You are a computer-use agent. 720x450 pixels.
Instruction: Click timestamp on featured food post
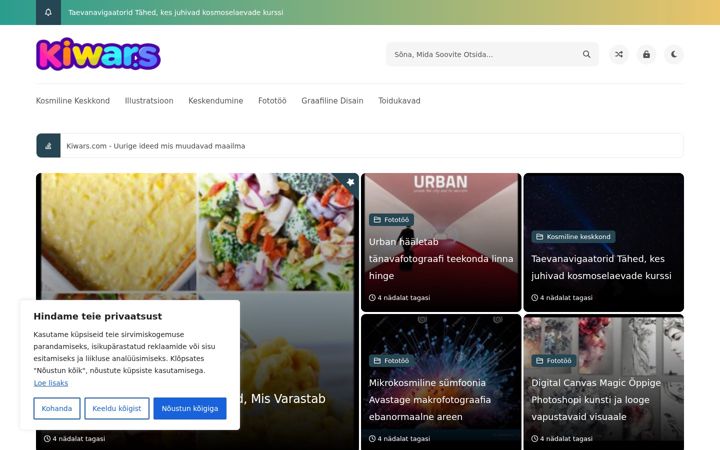point(74,439)
